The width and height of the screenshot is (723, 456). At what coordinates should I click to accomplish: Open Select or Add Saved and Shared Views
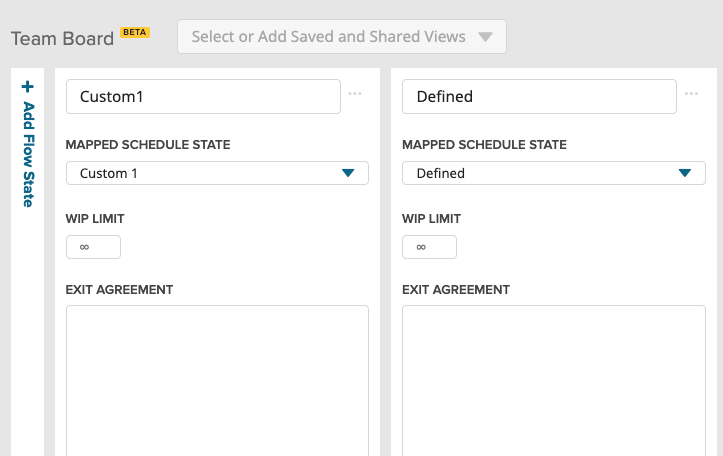329,37
